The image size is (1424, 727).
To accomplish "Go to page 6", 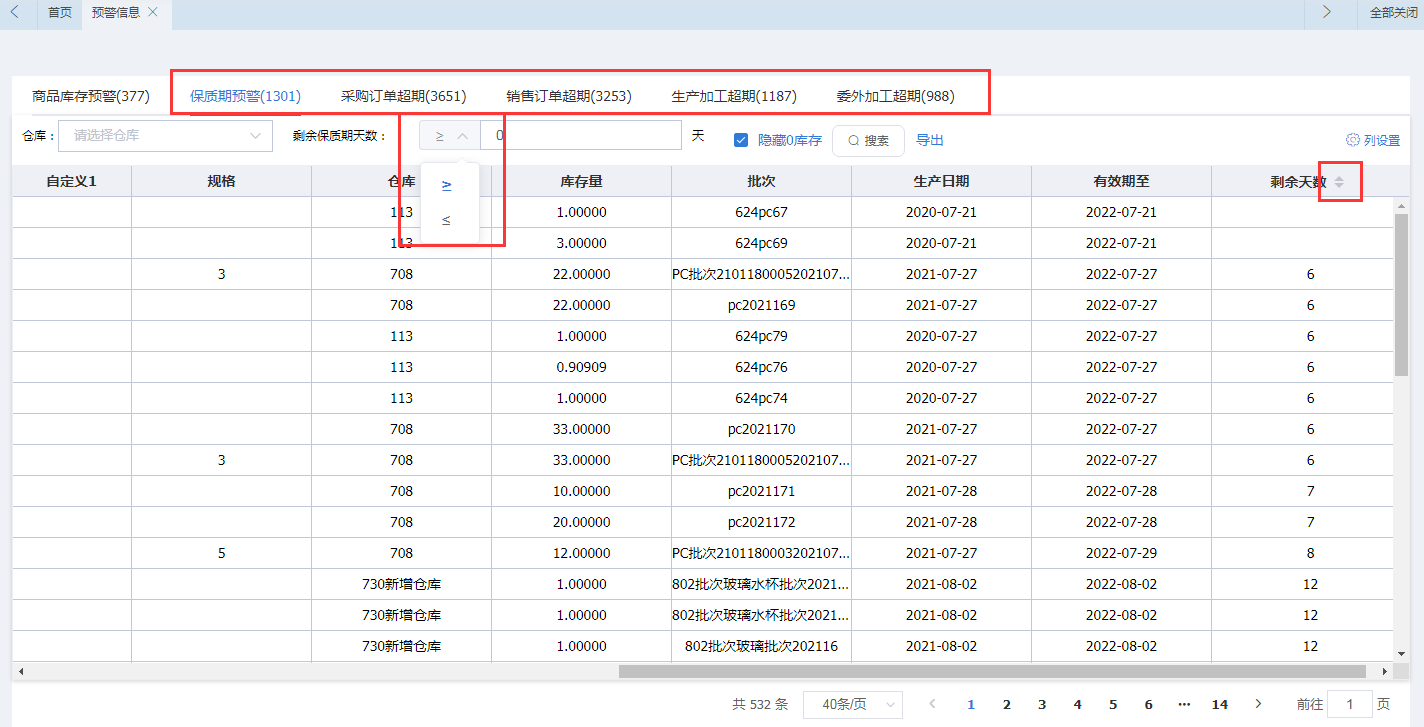I will 1148,705.
